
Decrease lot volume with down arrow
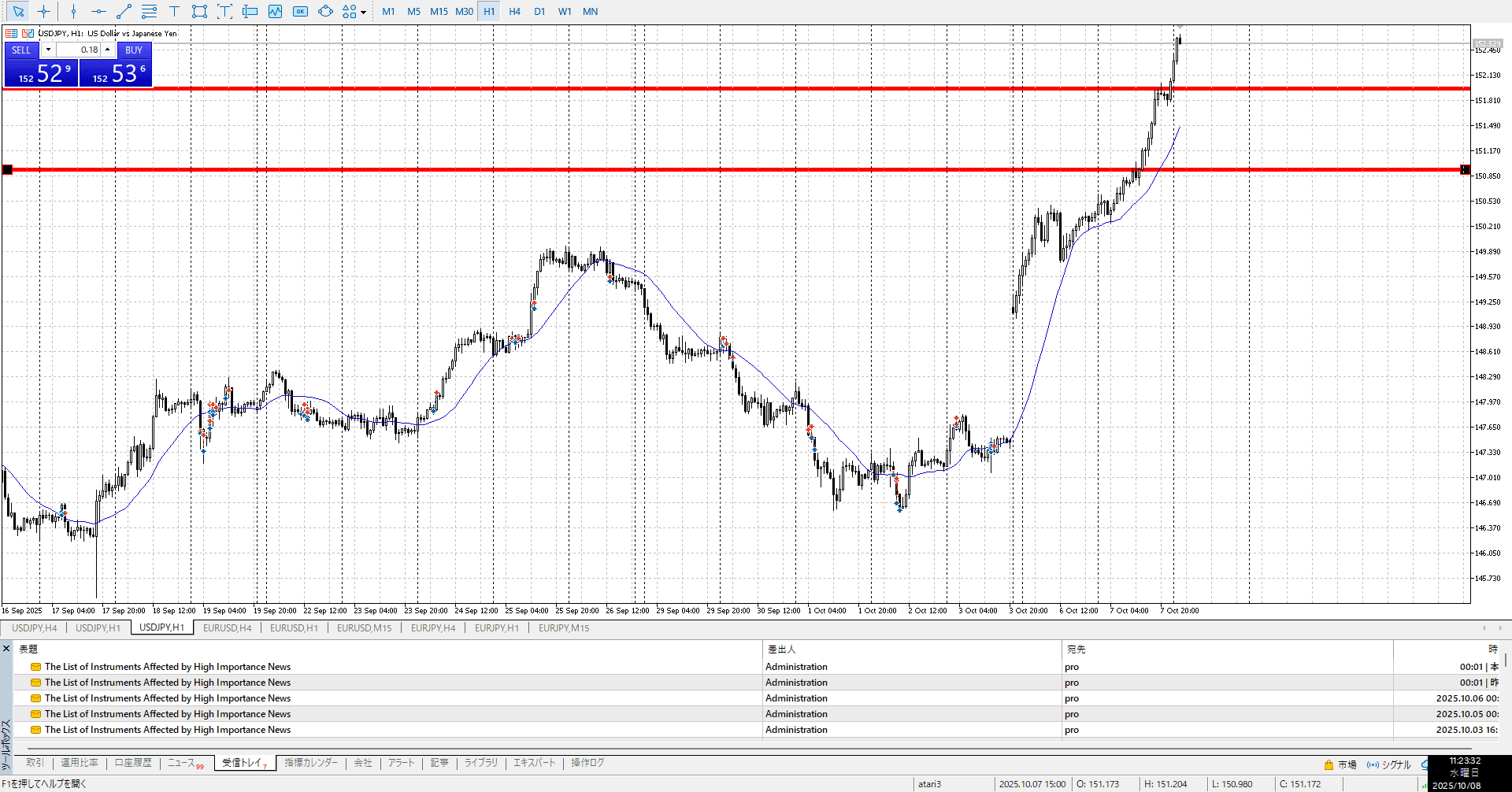pyautogui.click(x=48, y=50)
